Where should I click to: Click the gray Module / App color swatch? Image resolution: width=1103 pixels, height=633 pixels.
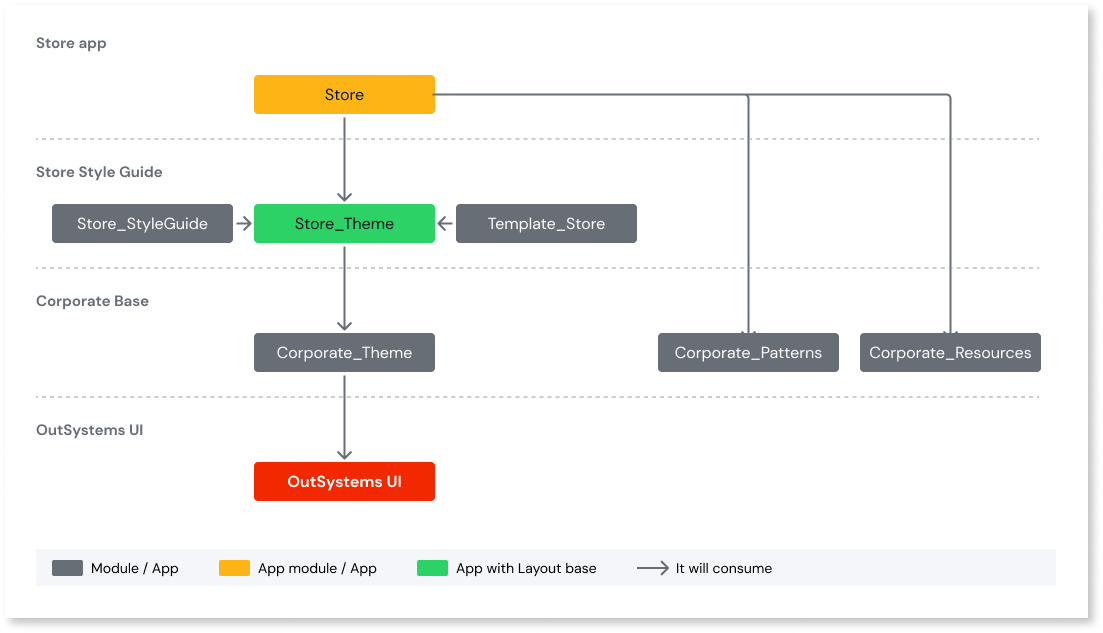click(68, 568)
